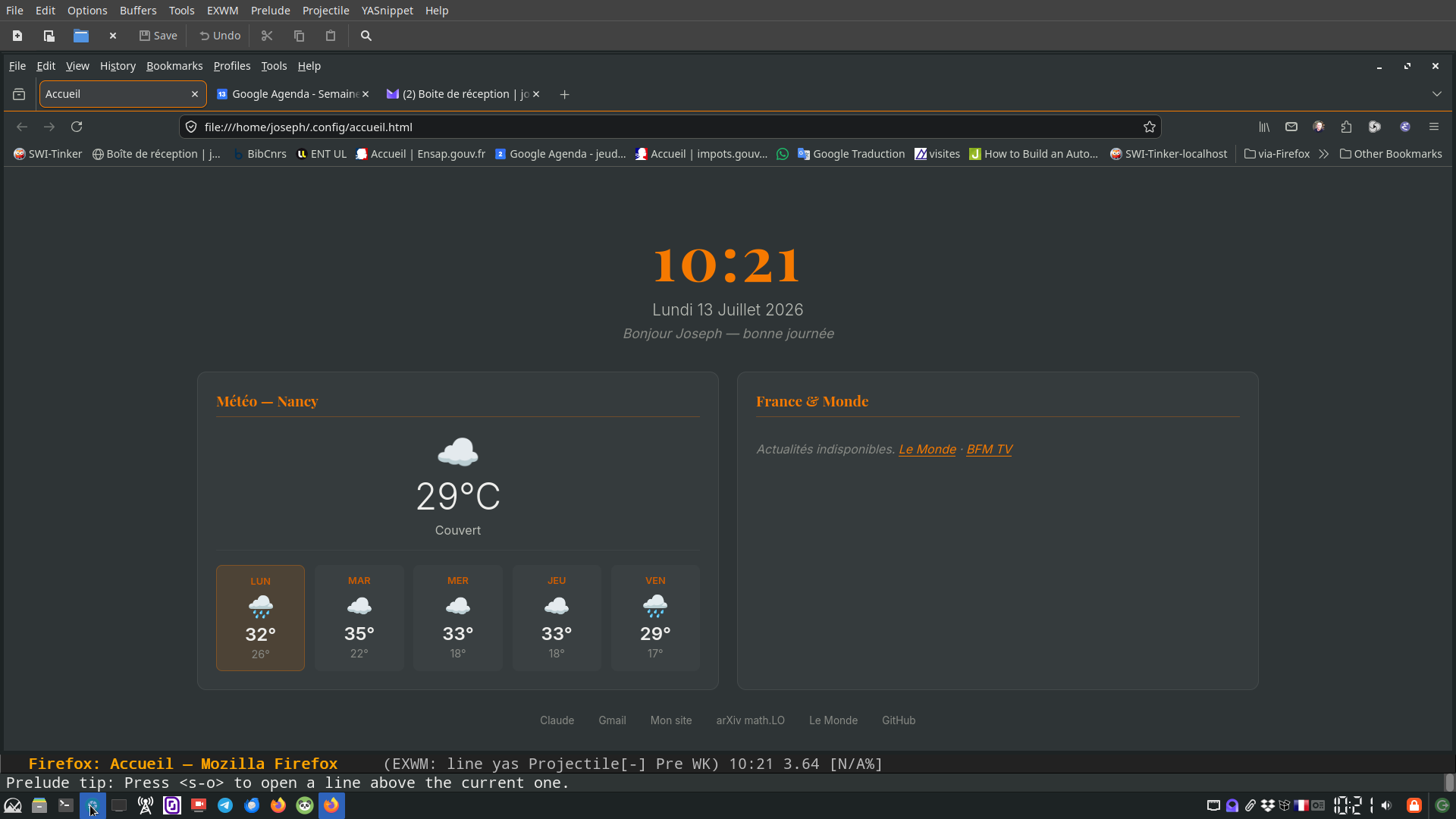Show more bookmarks with the double chevron
The height and width of the screenshot is (819, 1456).
coord(1323,154)
